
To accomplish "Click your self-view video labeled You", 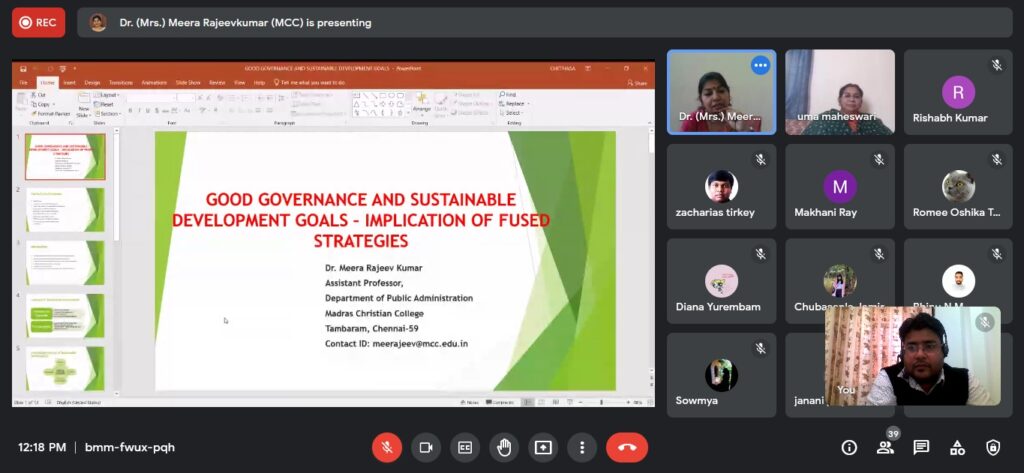I will (912, 356).
